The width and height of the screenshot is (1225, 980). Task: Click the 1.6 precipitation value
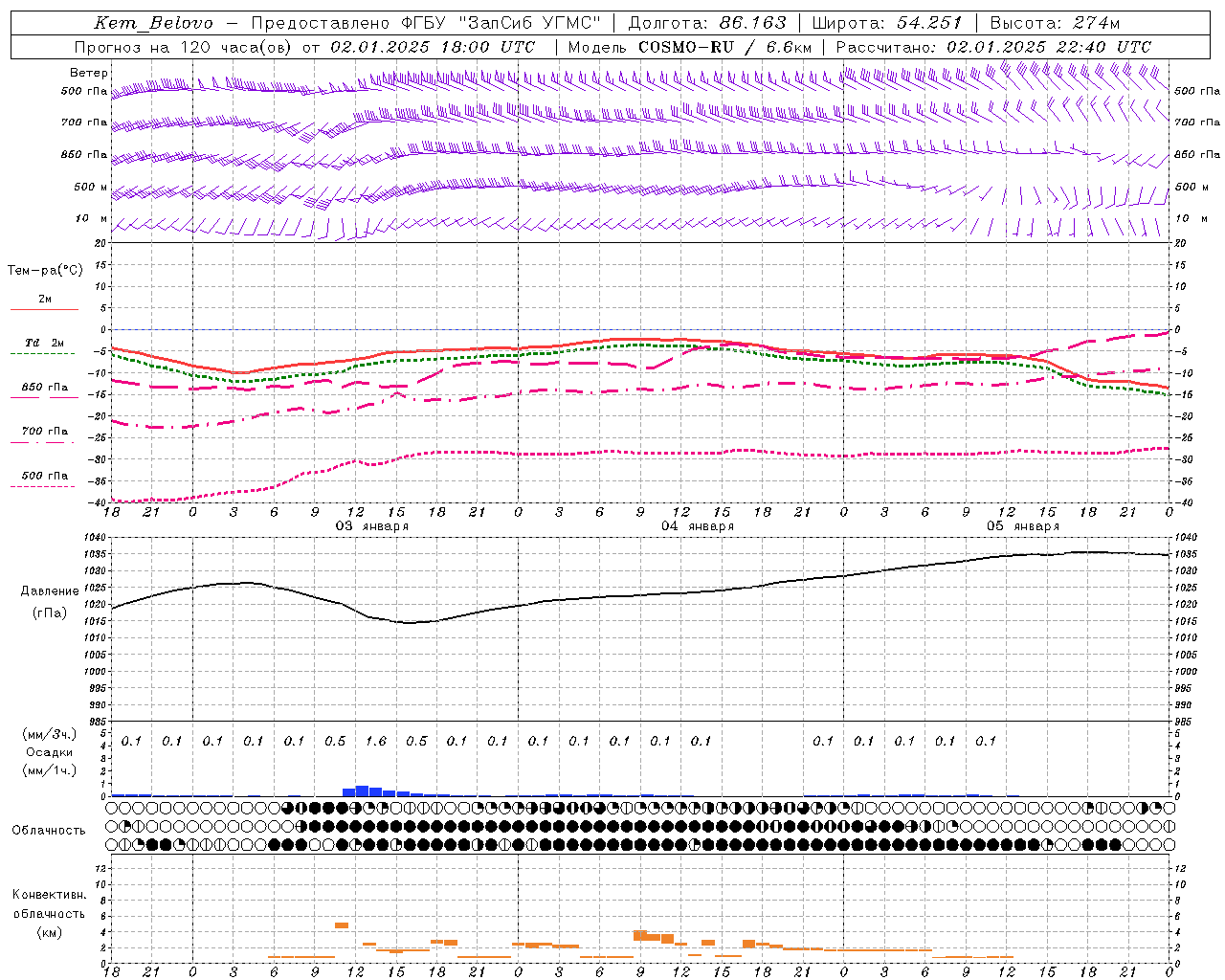(376, 741)
